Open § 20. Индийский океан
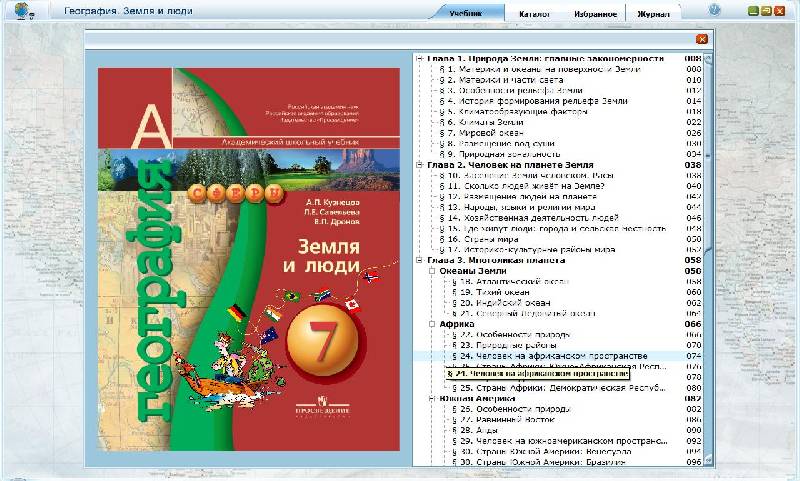The width and height of the screenshot is (800, 481). (501, 303)
